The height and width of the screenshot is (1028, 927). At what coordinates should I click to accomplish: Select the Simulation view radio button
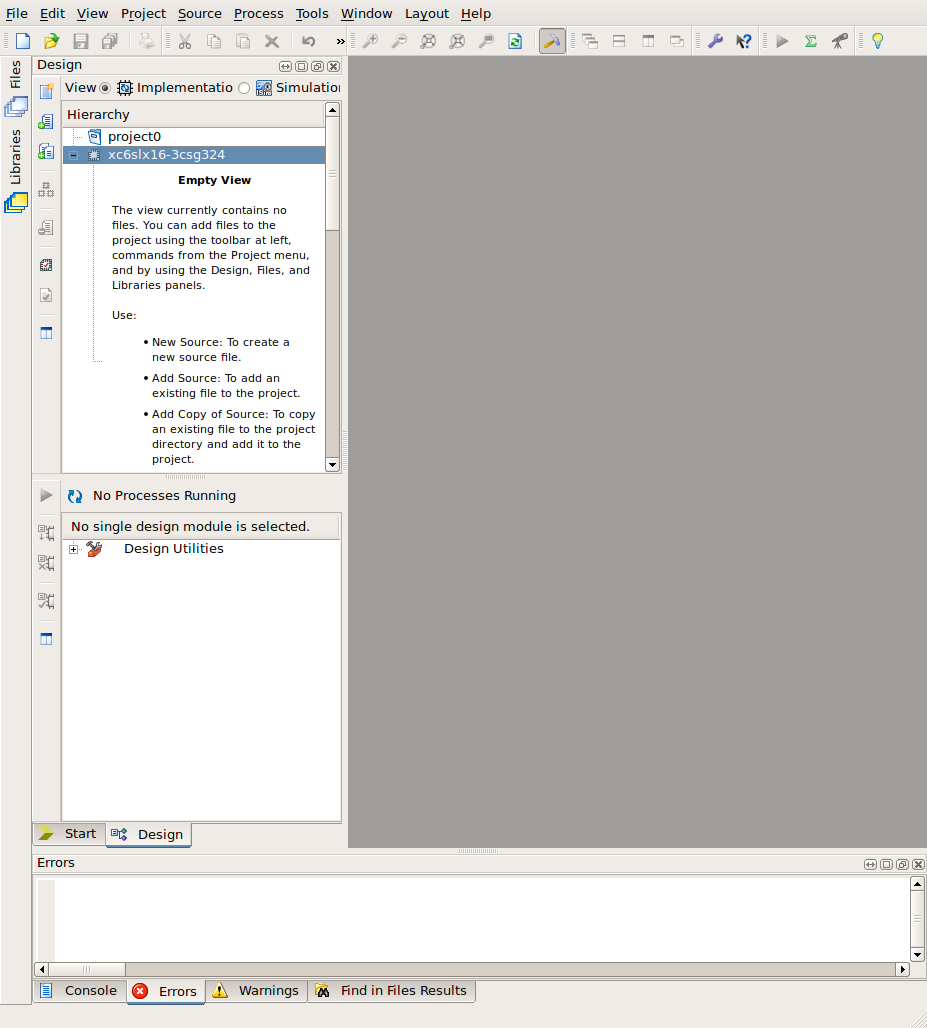[244, 88]
